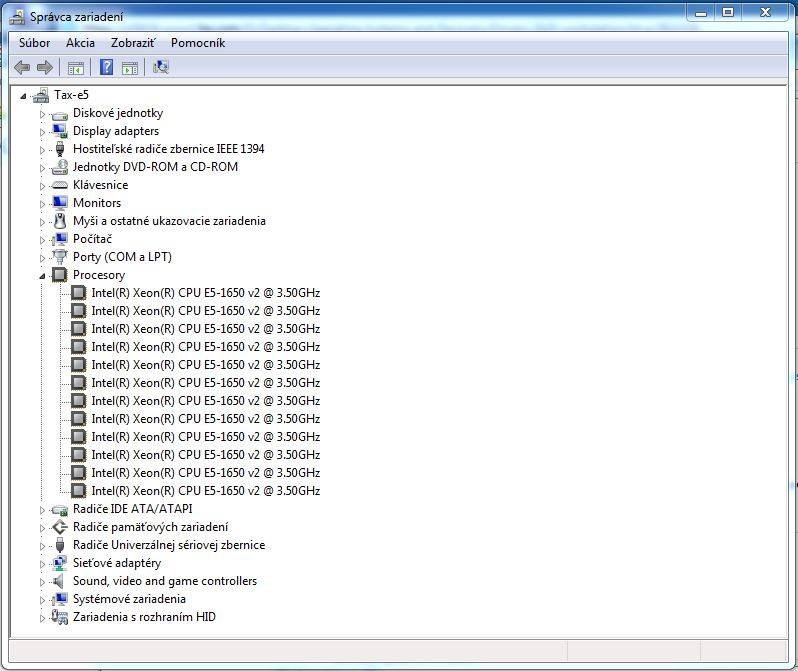Screen dimensions: 798x671
Task: Go back using toolbar back arrow
Action: coord(22,67)
